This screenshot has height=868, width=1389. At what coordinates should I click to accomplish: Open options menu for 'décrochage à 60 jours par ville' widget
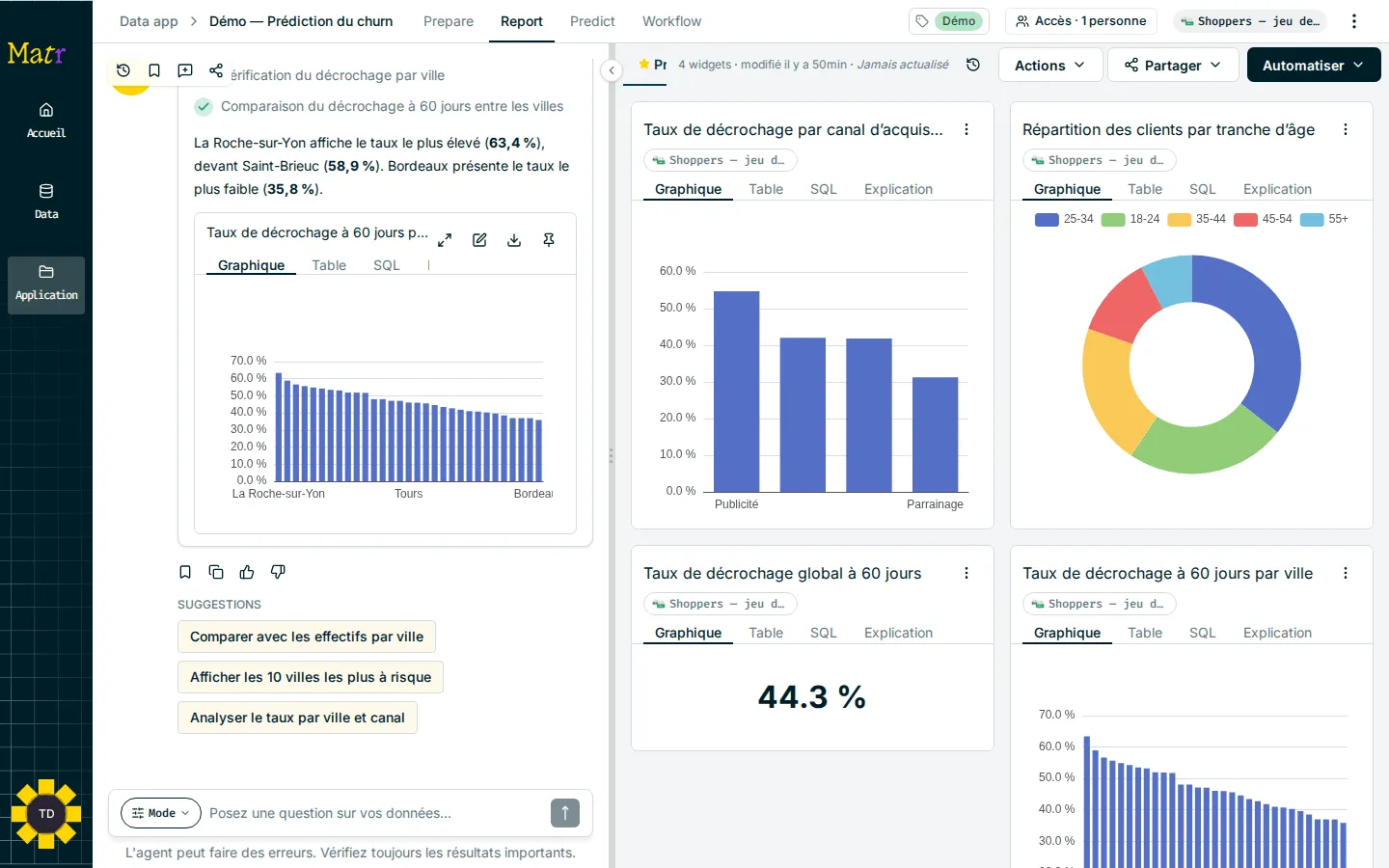pos(1346,573)
